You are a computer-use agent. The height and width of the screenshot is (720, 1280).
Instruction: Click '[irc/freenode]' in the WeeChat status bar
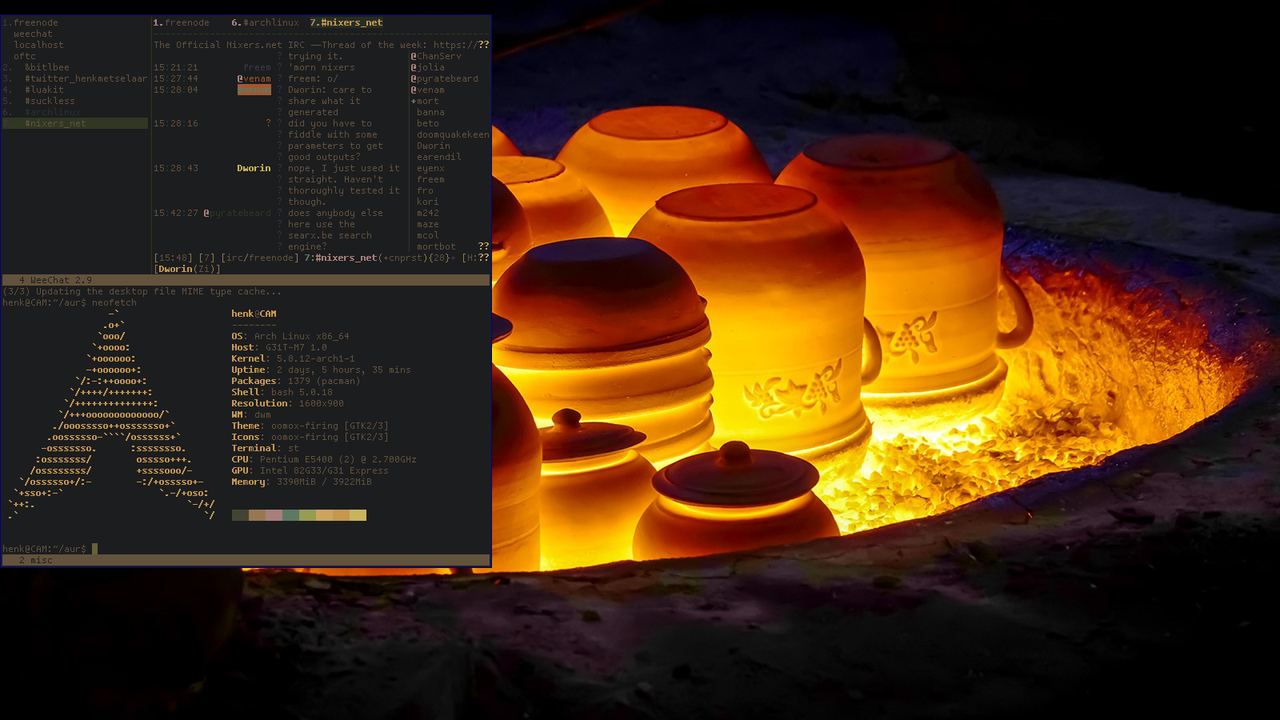tap(260, 258)
